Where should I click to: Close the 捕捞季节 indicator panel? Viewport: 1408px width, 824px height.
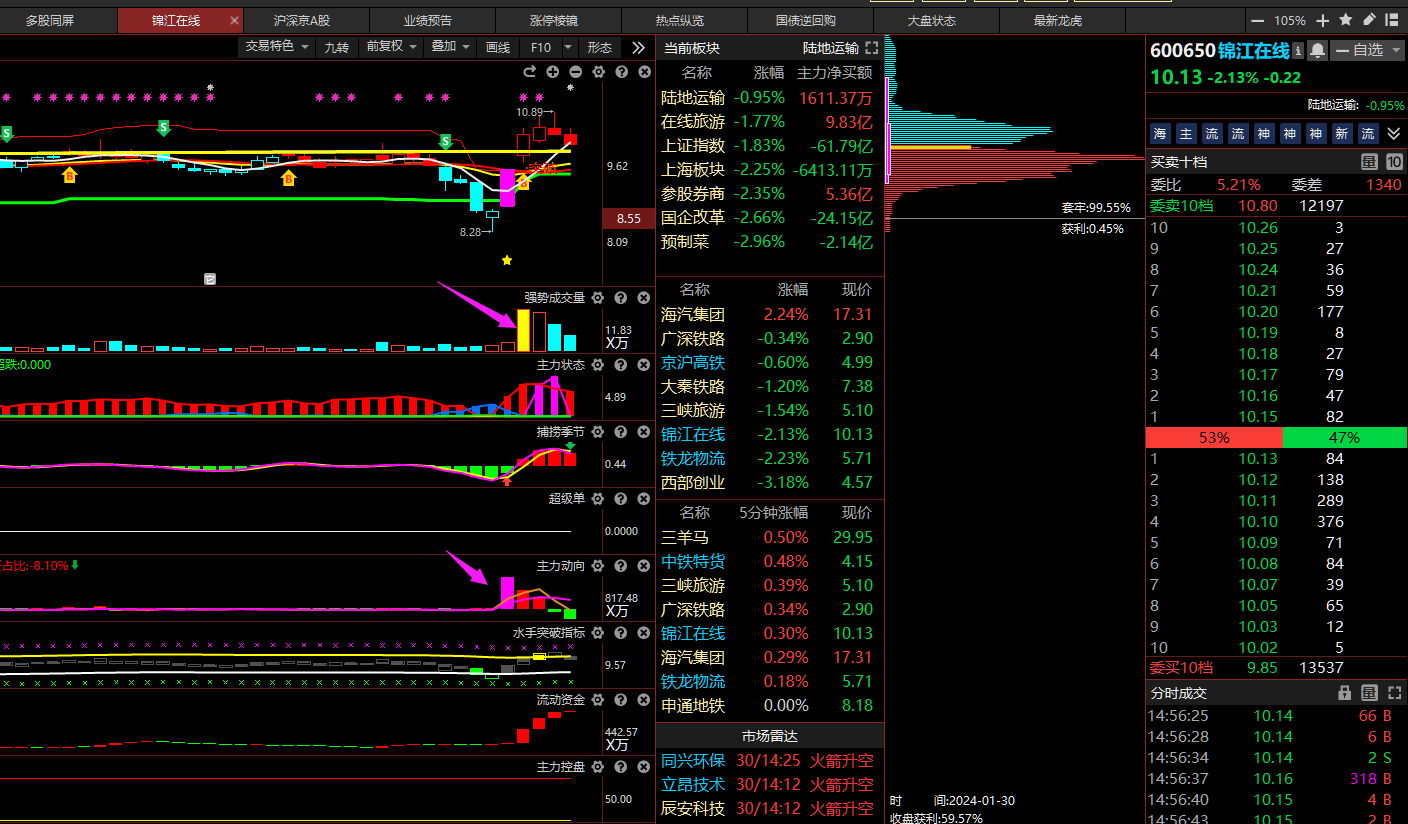coord(644,432)
